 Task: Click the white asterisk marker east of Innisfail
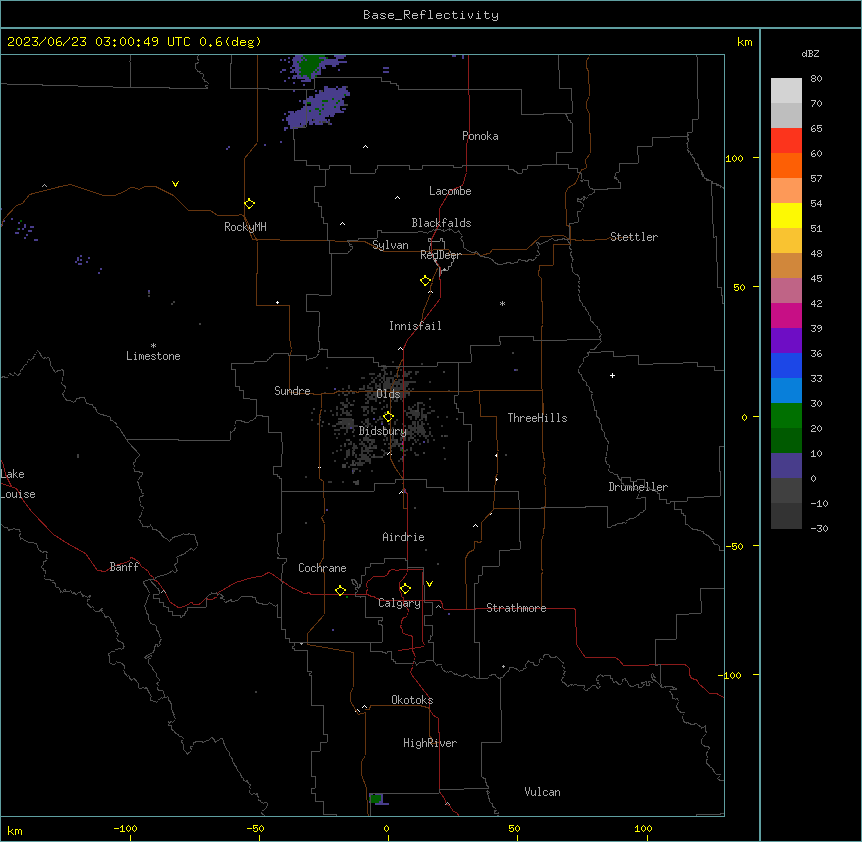click(x=502, y=303)
